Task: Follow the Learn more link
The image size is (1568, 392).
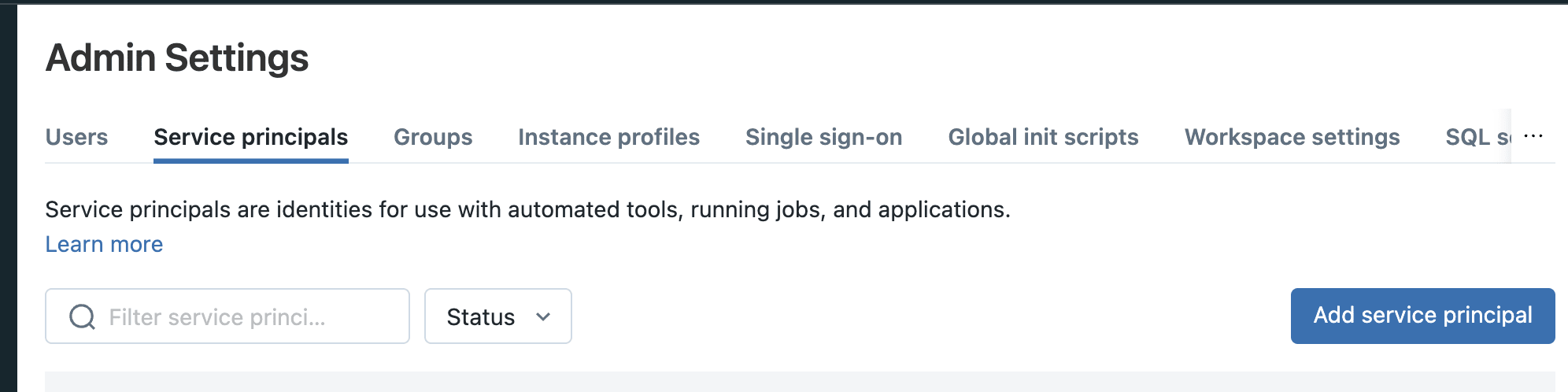Action: click(104, 244)
